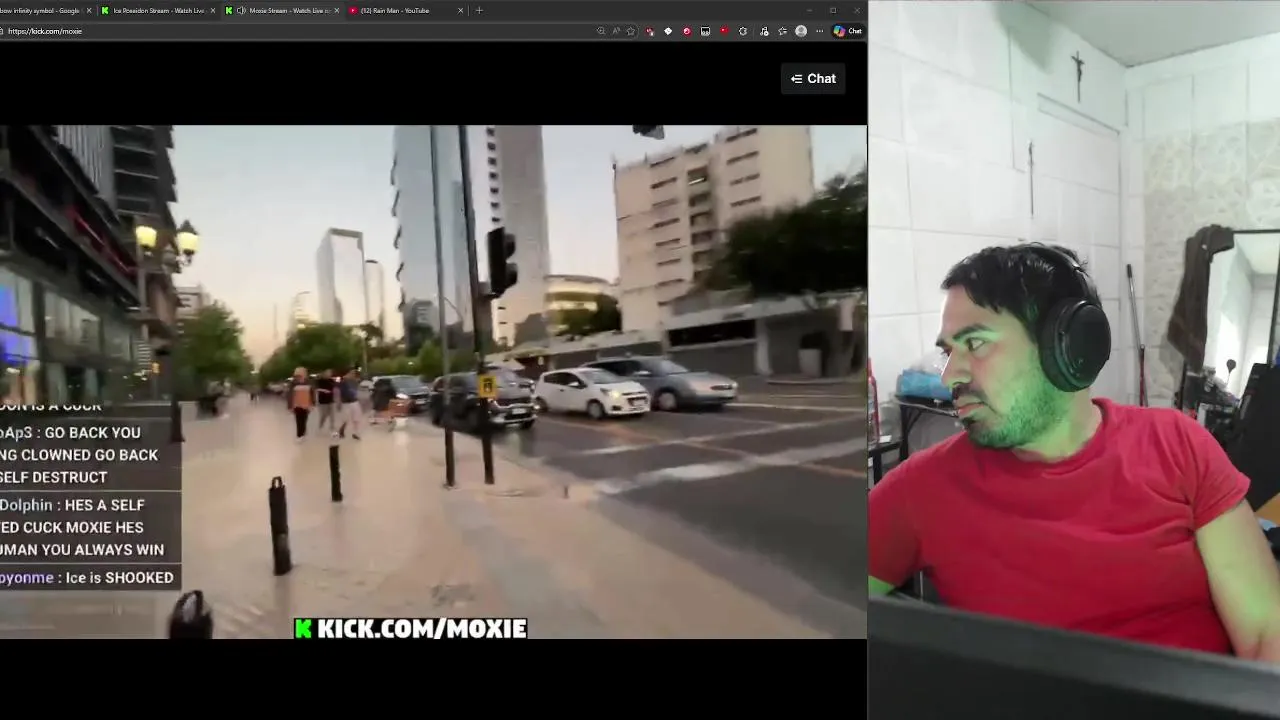Mute audio on Moxie Stream tab
Image resolution: width=1280 pixels, height=720 pixels.
[241, 10]
